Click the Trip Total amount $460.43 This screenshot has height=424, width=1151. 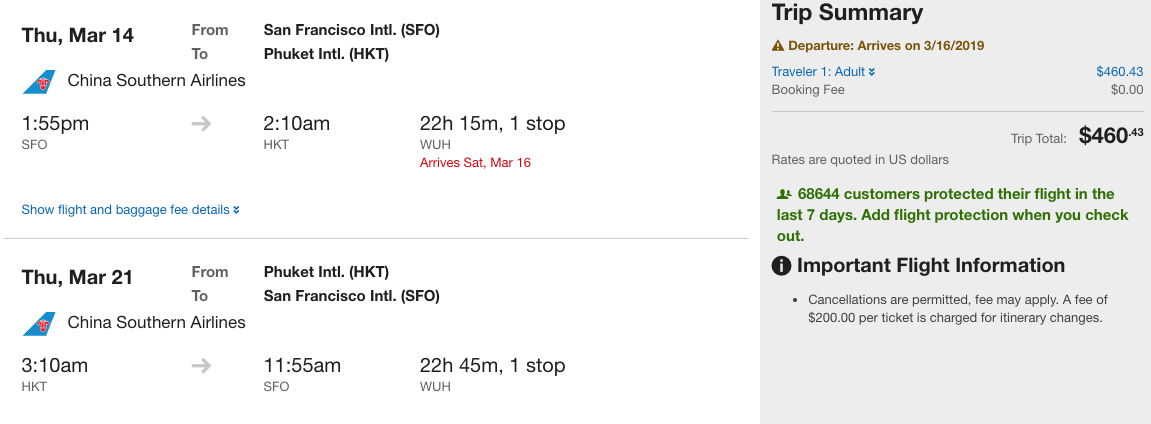[1110, 137]
